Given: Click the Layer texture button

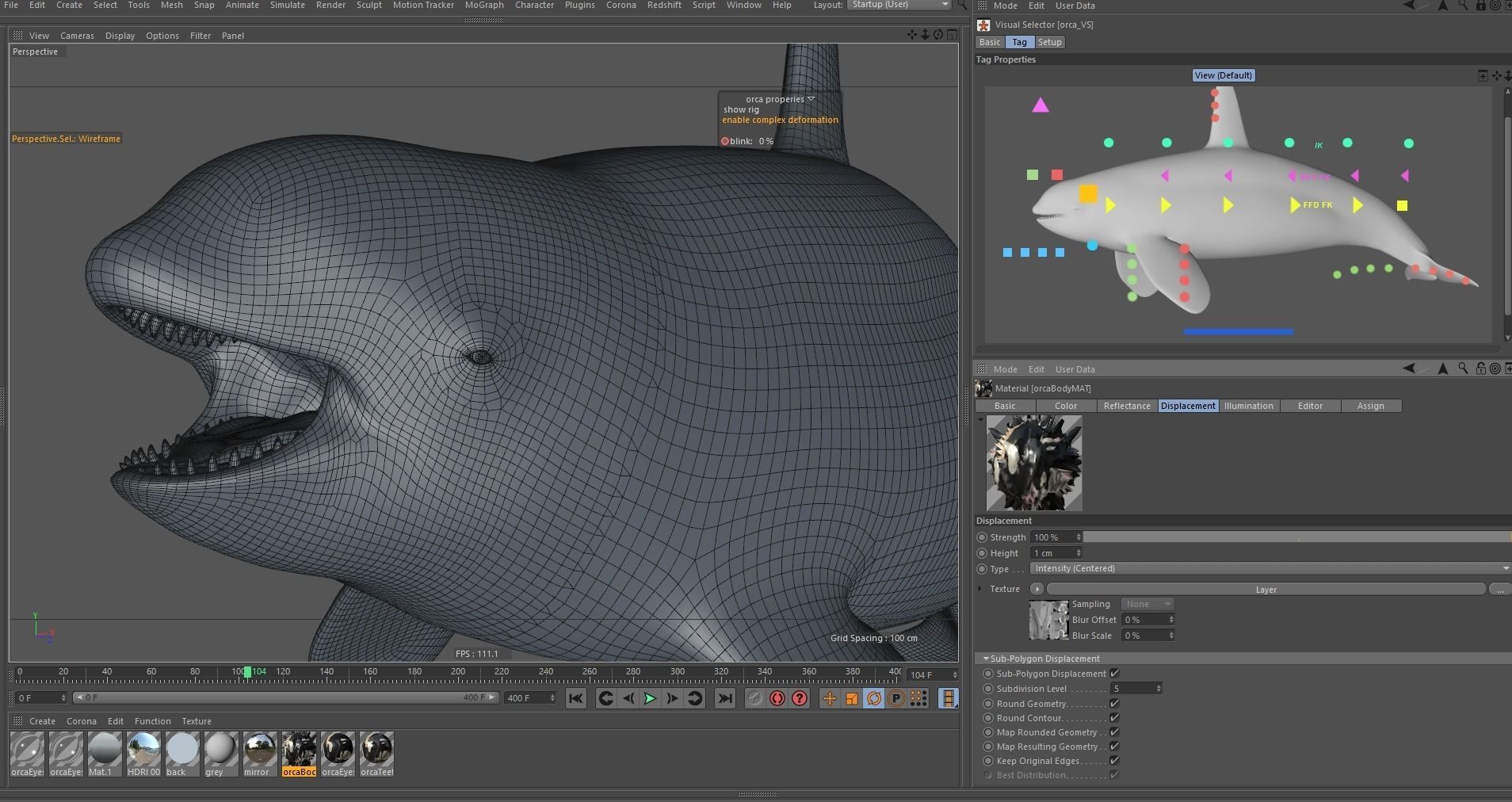Looking at the screenshot, I should tap(1266, 589).
